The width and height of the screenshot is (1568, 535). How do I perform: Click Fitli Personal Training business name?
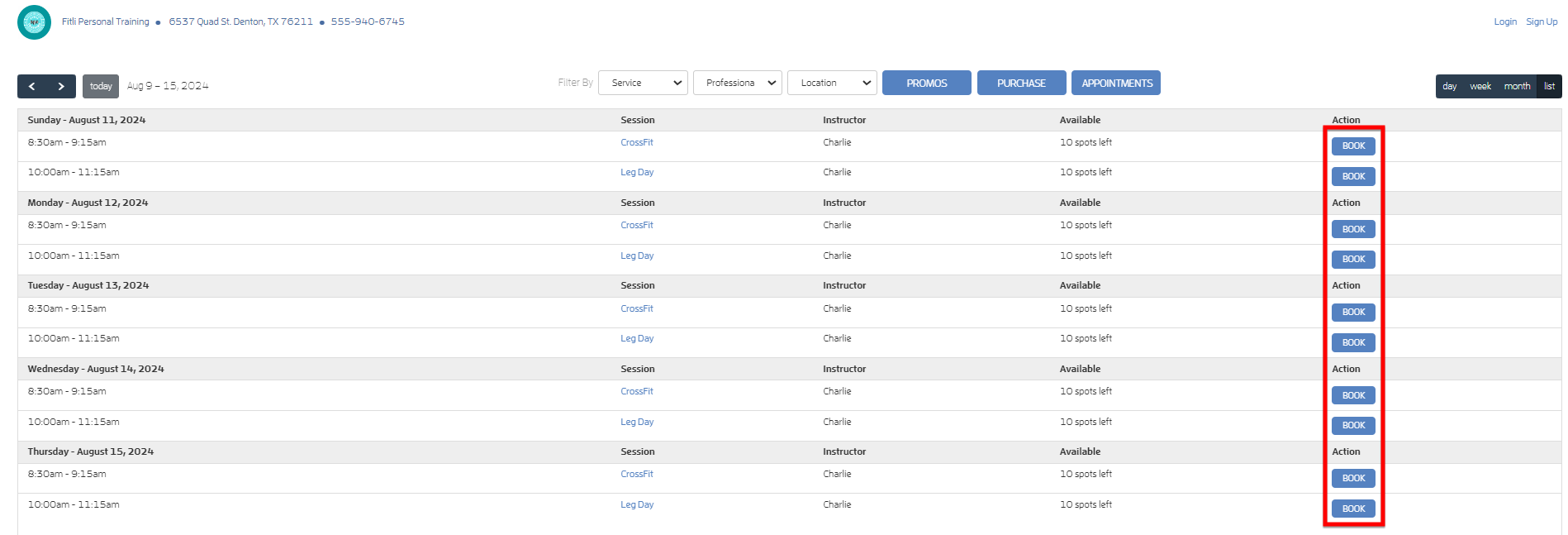click(106, 21)
